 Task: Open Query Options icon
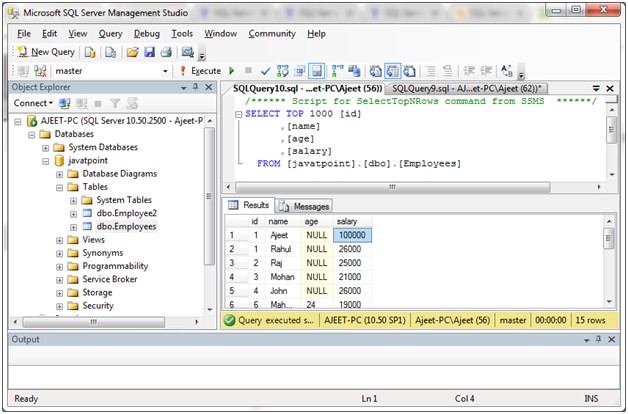[x=300, y=71]
